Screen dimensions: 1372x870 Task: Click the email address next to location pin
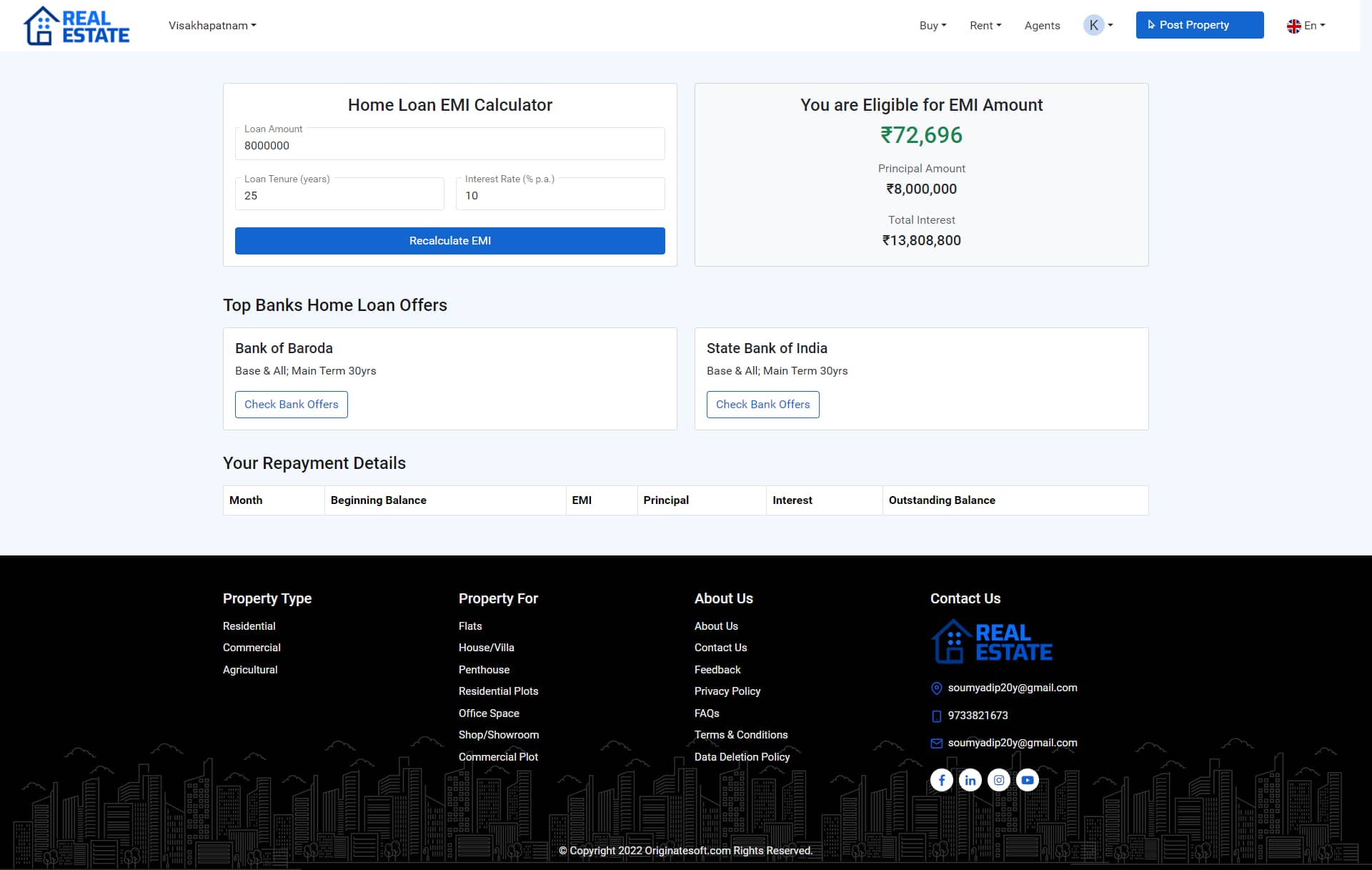pos(1013,688)
